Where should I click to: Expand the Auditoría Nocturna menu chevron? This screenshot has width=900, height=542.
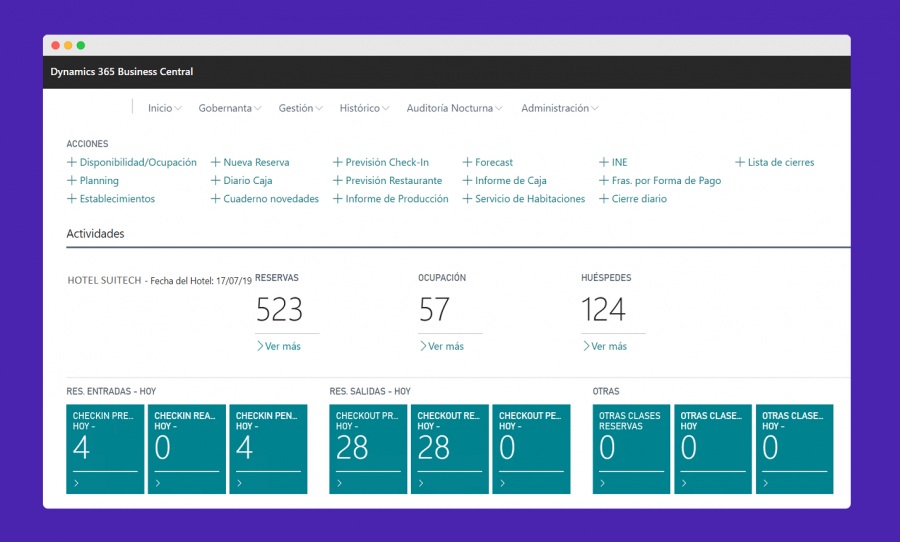[499, 109]
